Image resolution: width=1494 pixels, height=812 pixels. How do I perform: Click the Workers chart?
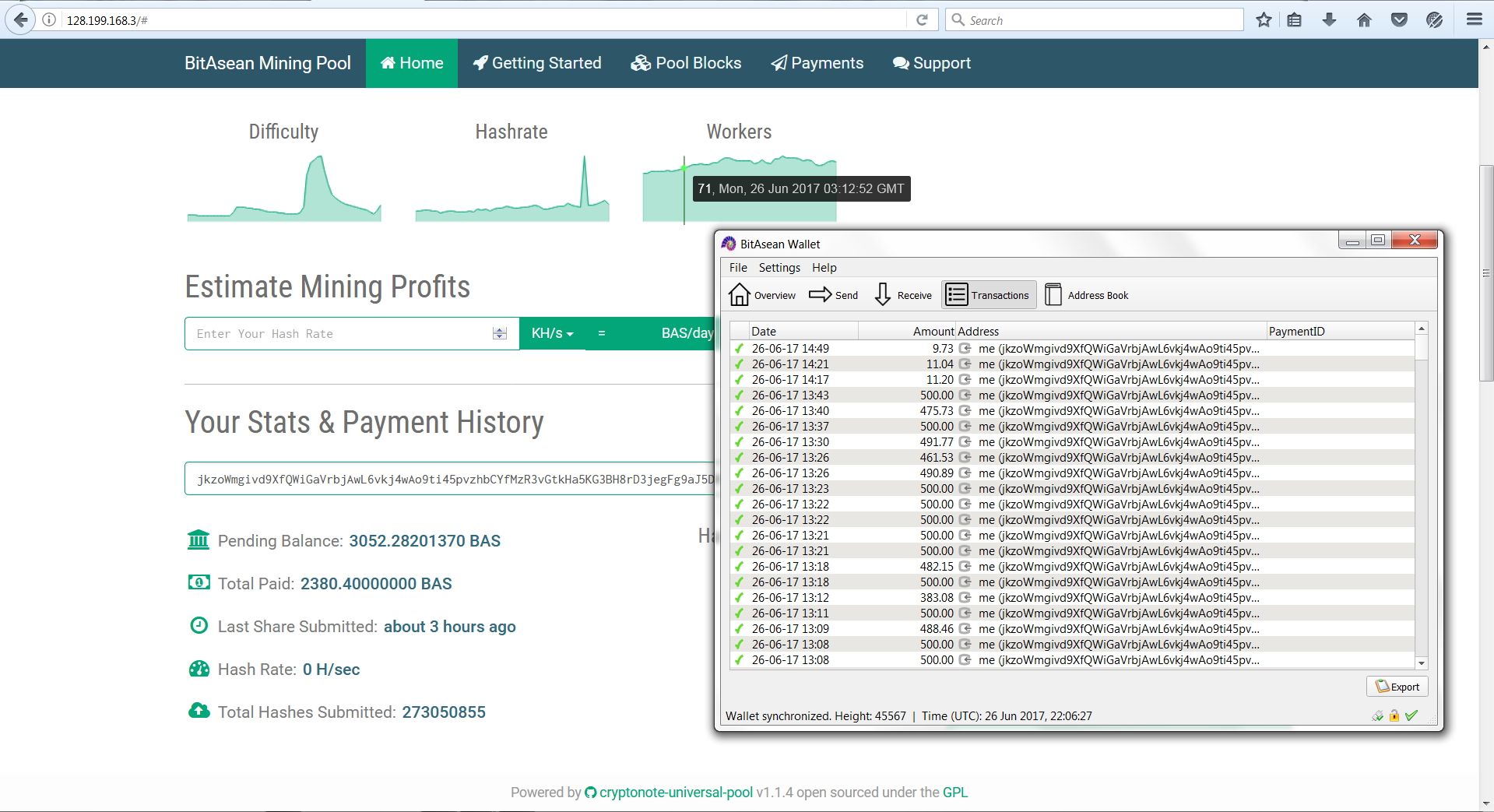click(740, 188)
